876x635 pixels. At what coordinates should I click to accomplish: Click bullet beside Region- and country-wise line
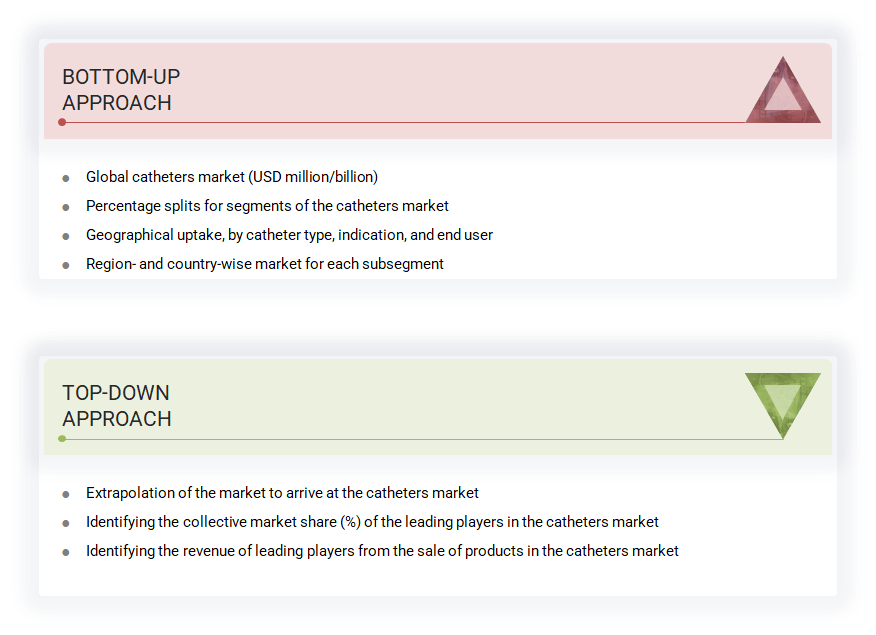[66, 265]
